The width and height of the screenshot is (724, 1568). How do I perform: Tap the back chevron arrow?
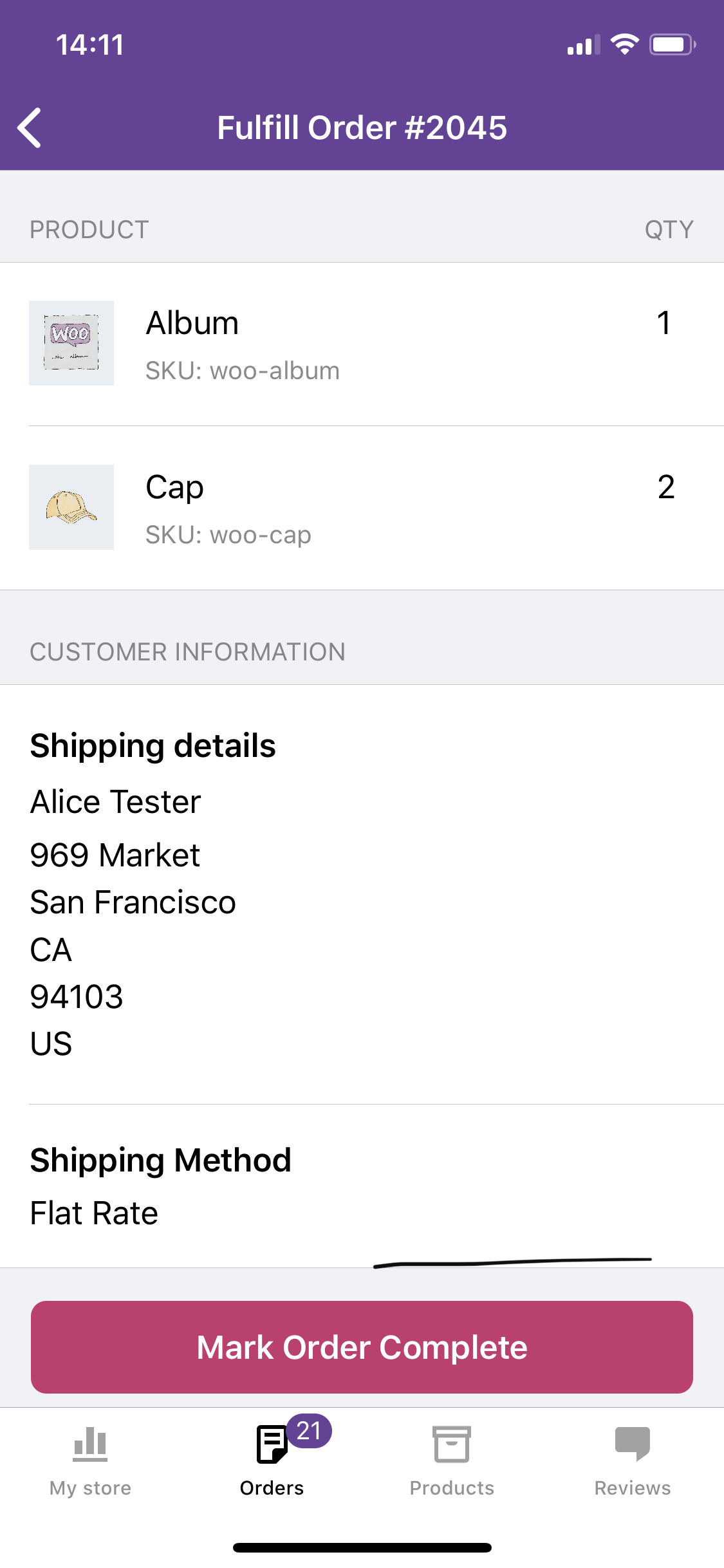pos(30,127)
